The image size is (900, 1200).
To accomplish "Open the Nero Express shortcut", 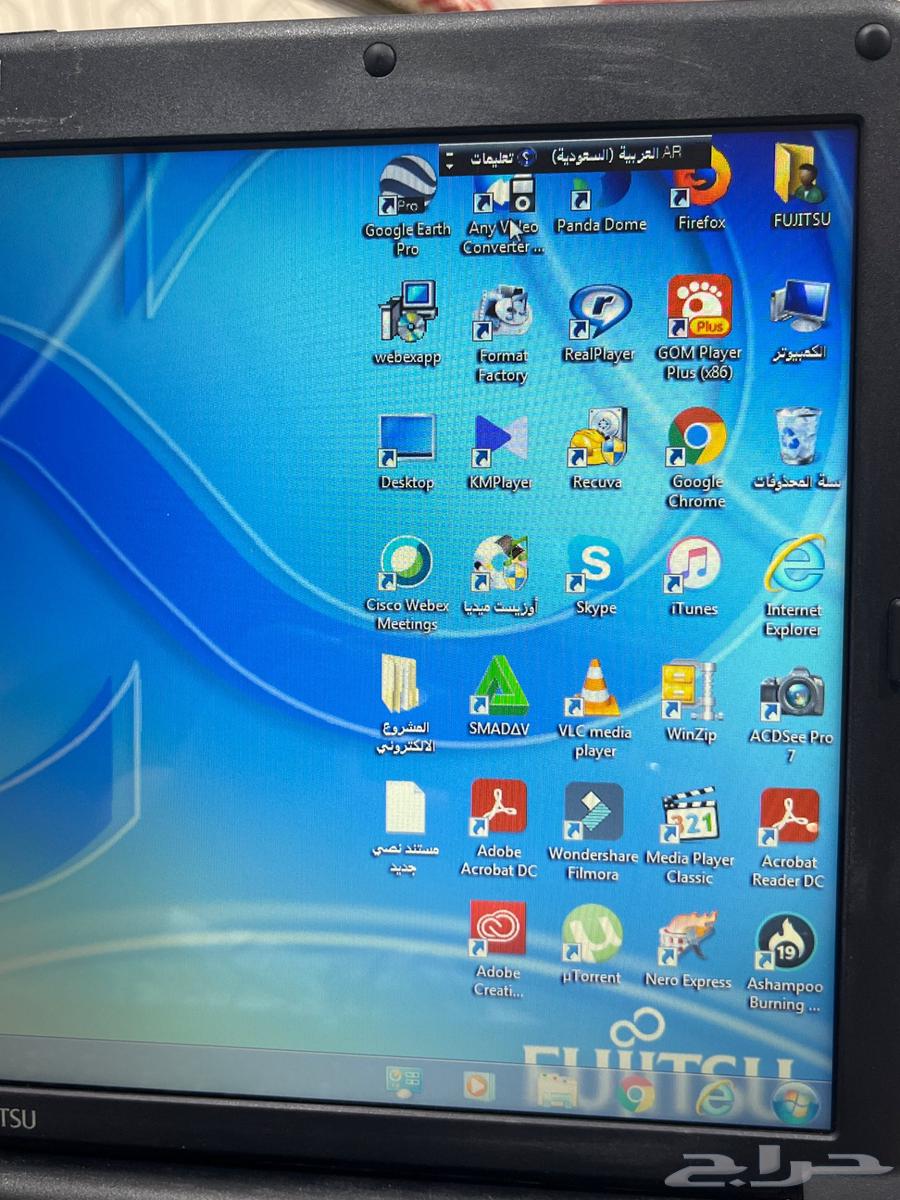I will pos(688,949).
